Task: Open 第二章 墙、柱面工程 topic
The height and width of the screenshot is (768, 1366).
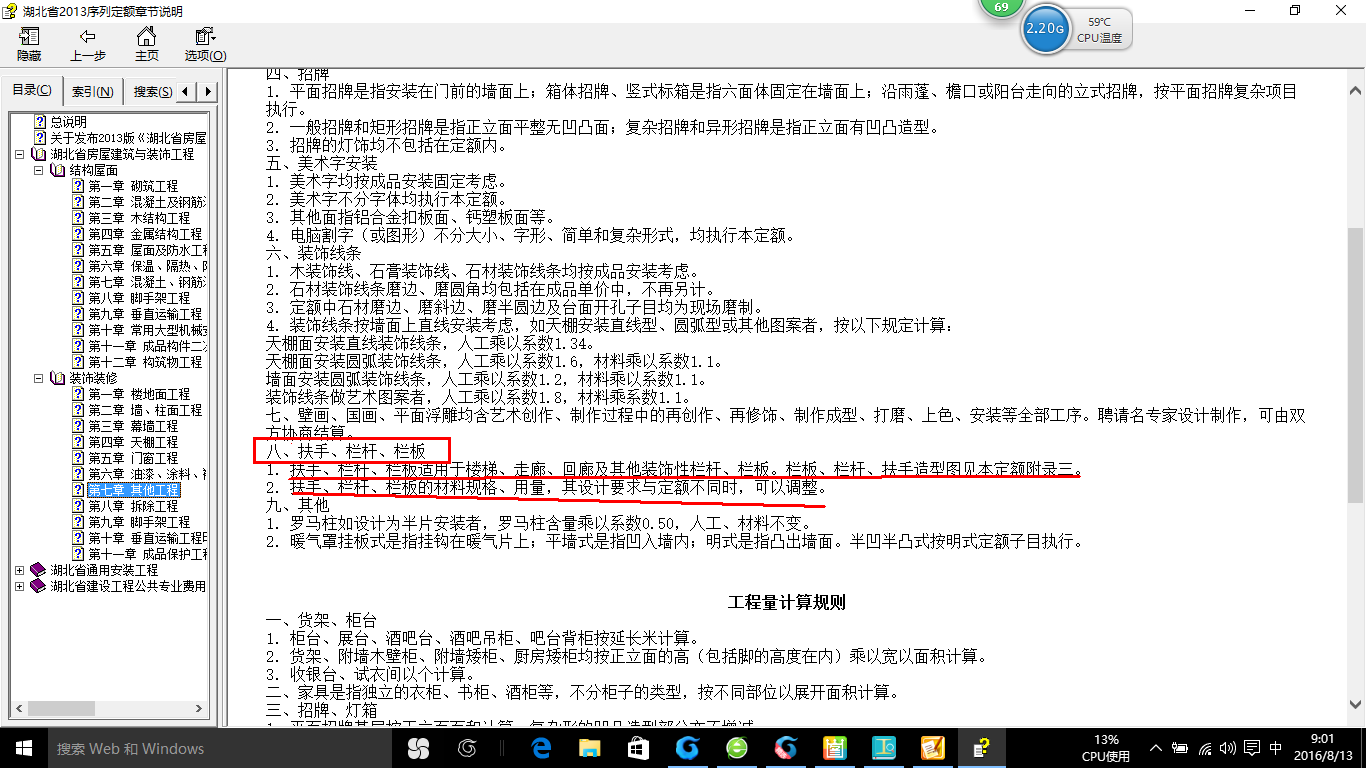Action: tap(145, 410)
